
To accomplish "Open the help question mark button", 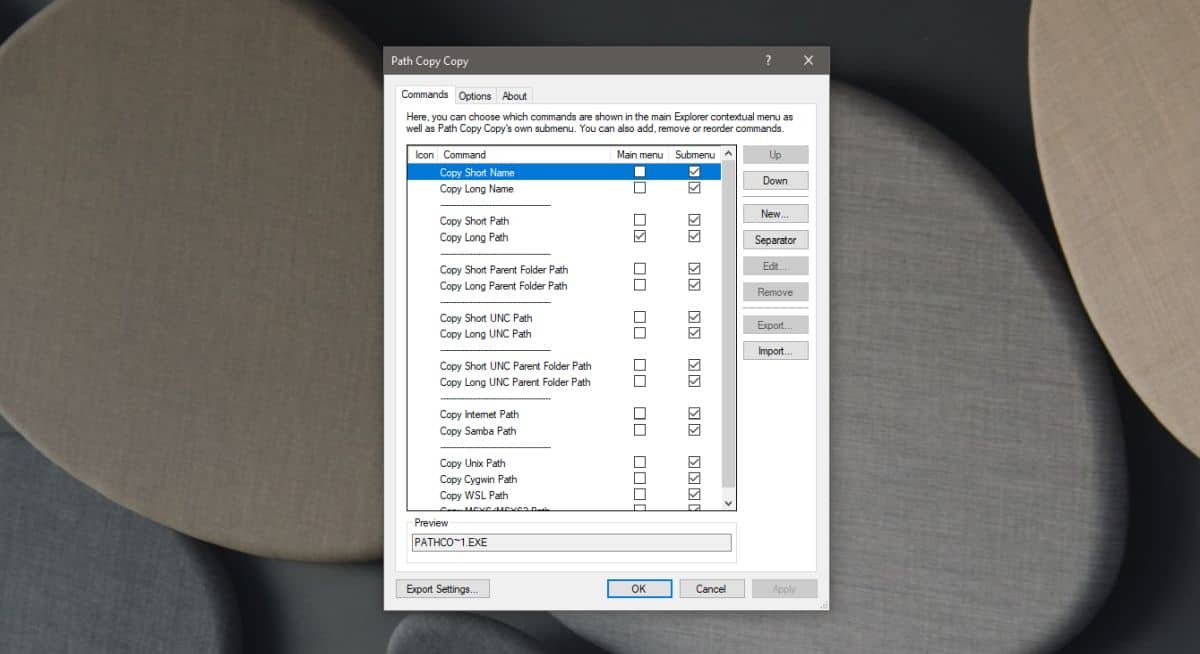I will [x=768, y=61].
